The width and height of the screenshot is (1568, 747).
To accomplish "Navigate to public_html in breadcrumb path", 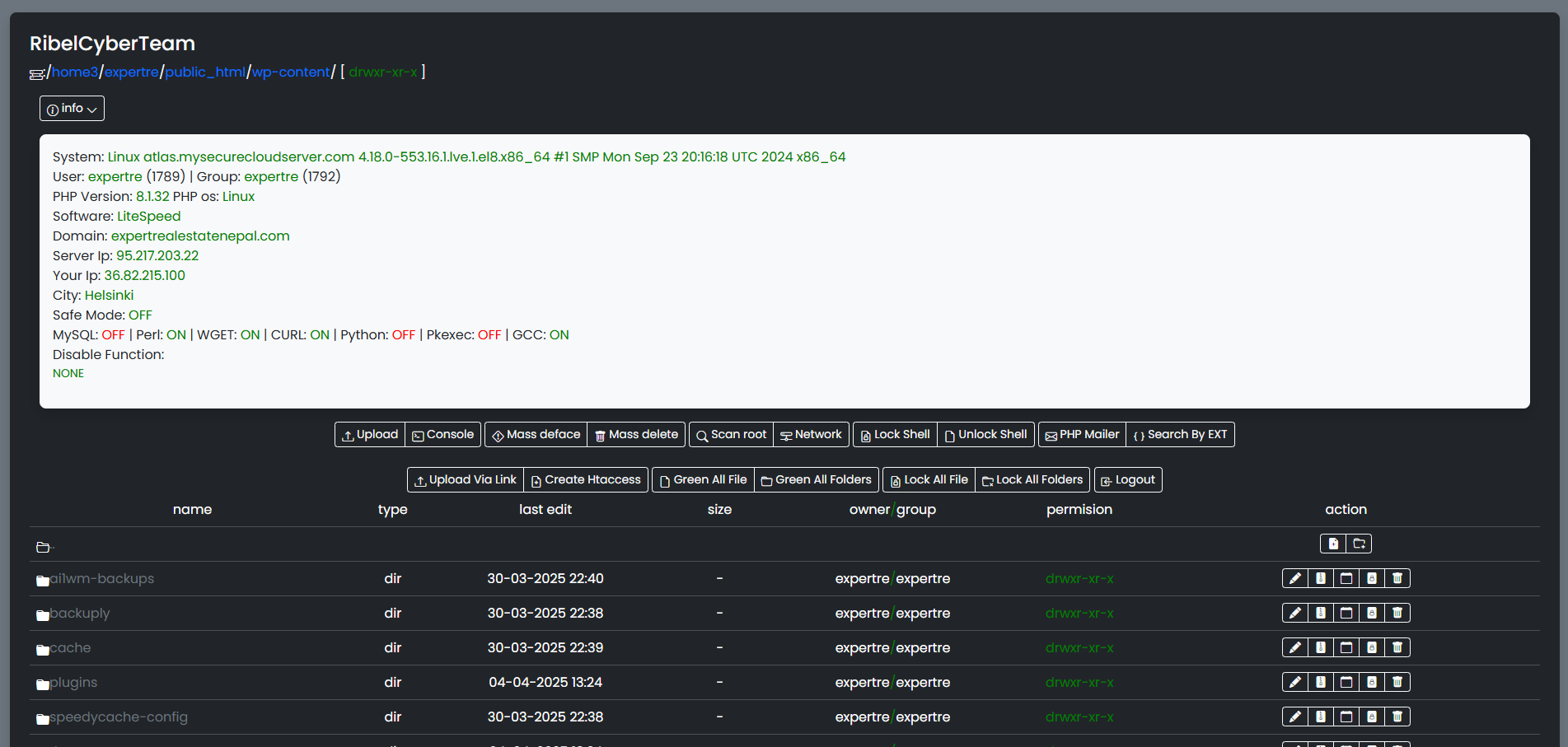I will [x=205, y=72].
